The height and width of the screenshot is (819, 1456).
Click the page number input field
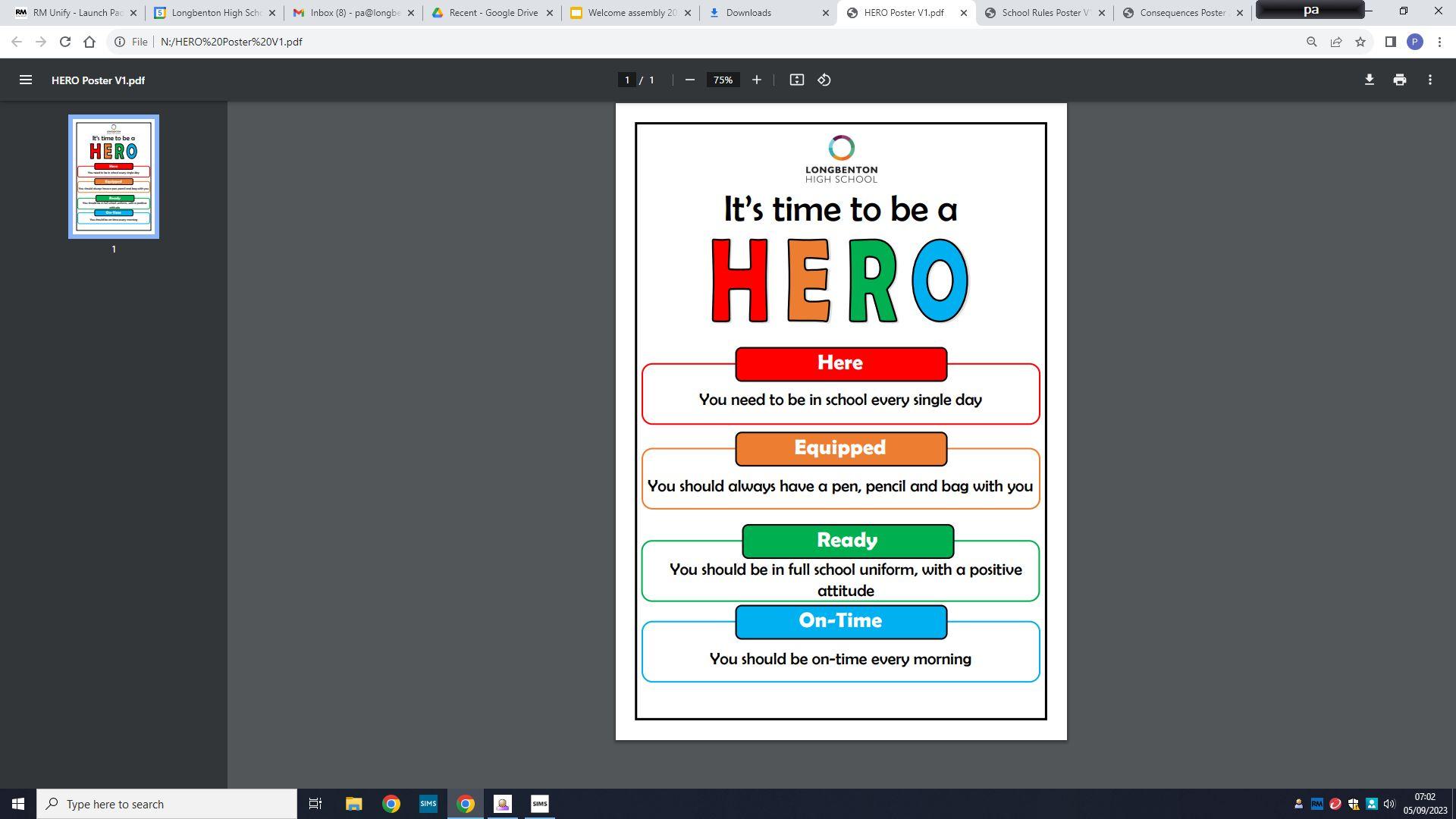pos(626,80)
